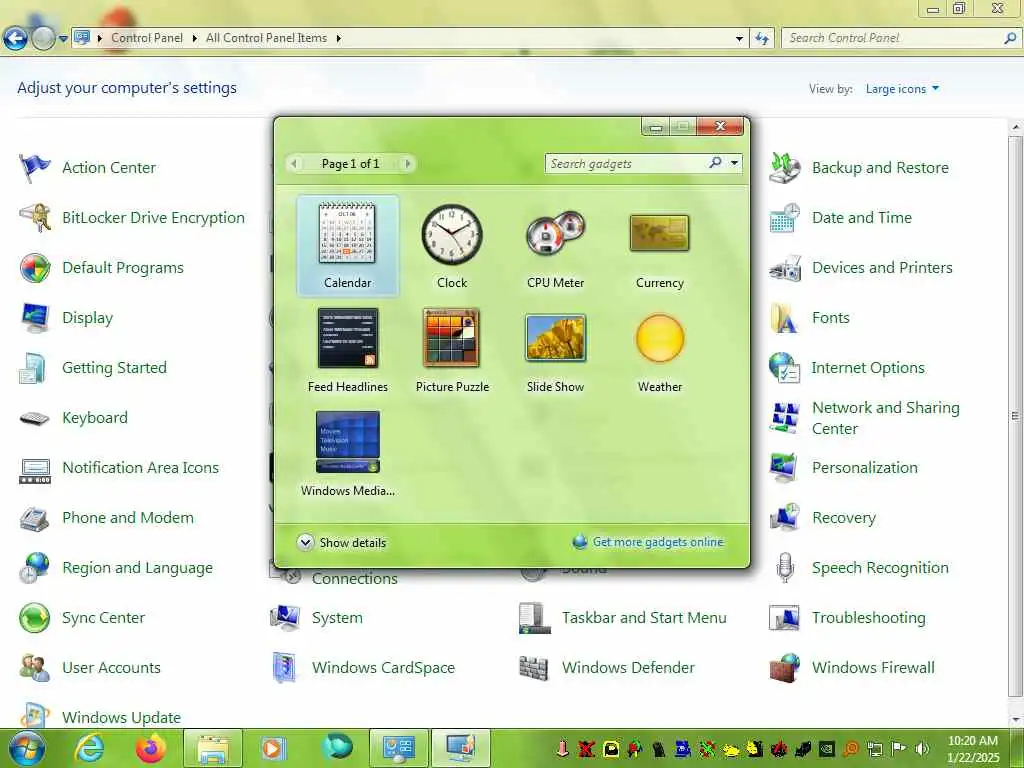
Task: Select the Windows Media Center gadget
Action: [x=347, y=454]
